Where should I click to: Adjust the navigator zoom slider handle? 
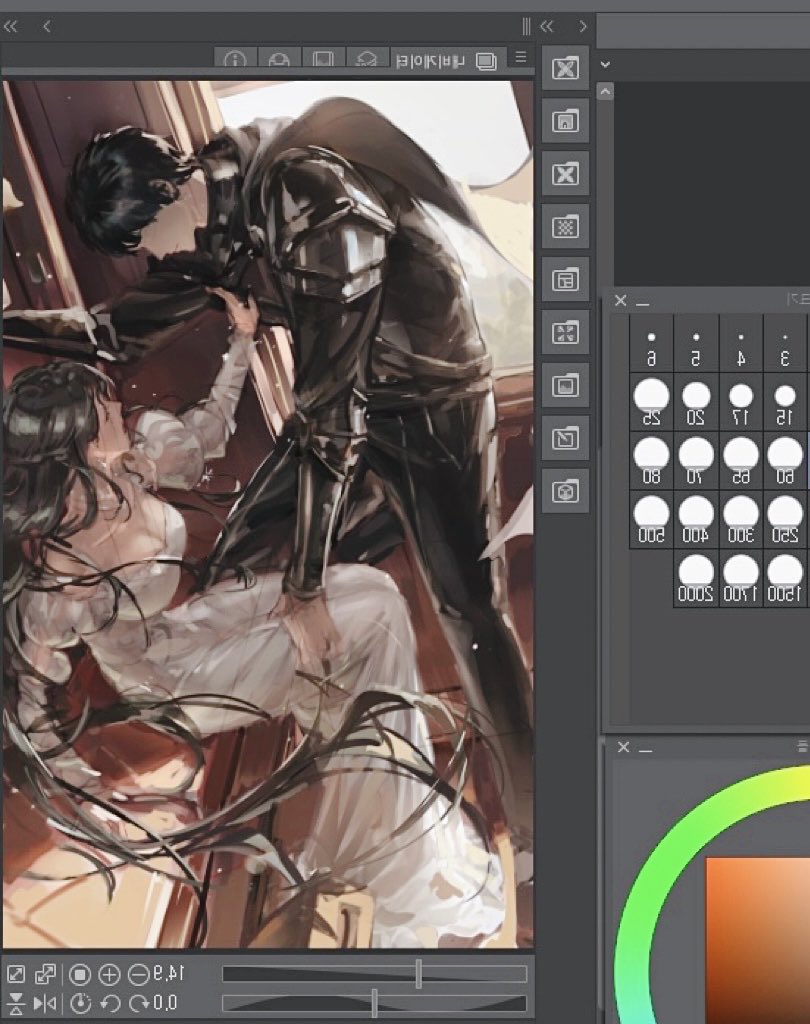pyautogui.click(x=419, y=974)
